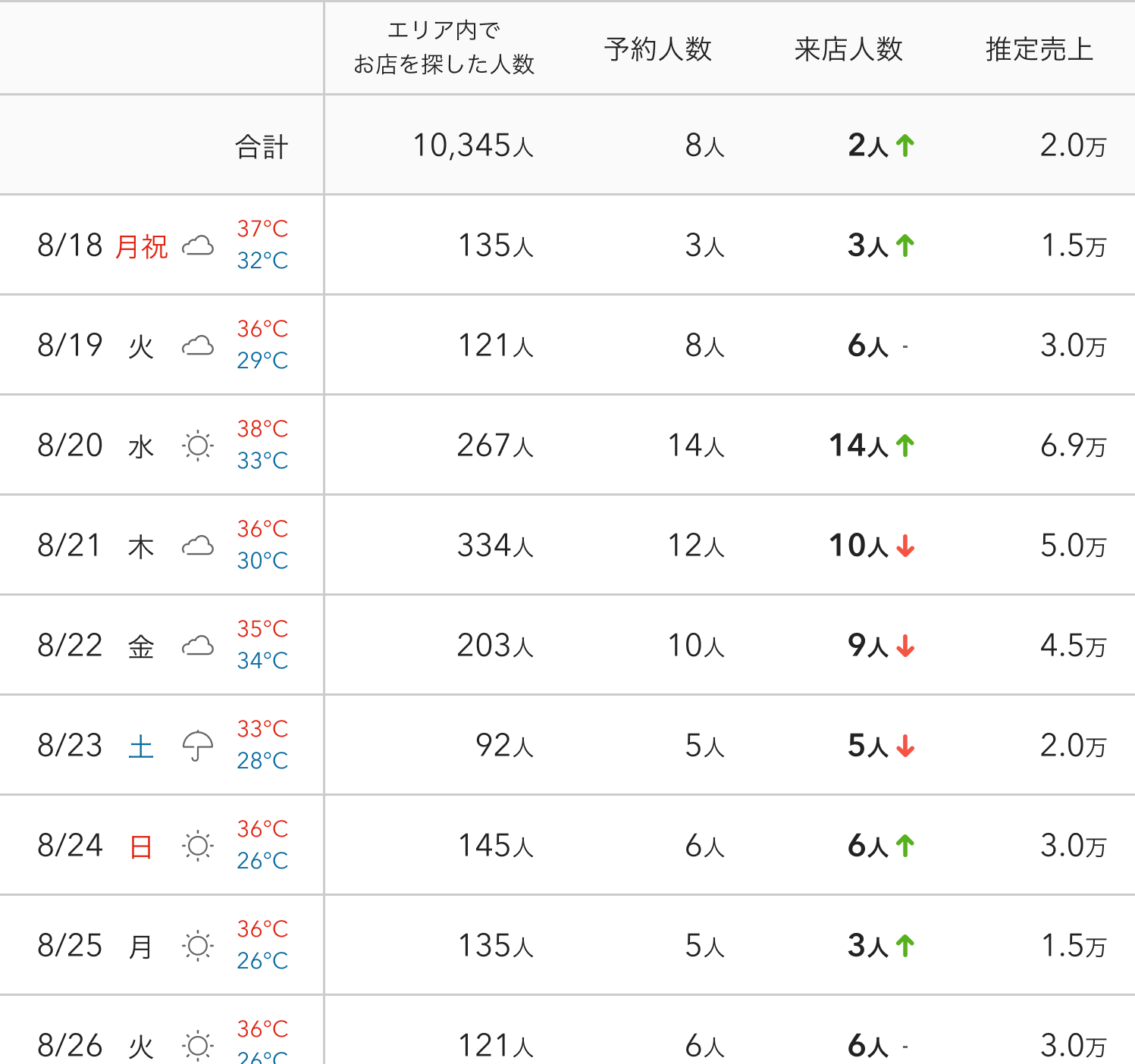1135x1064 pixels.
Task: Click the sunny weather icon for 8/20
Action: [x=198, y=446]
